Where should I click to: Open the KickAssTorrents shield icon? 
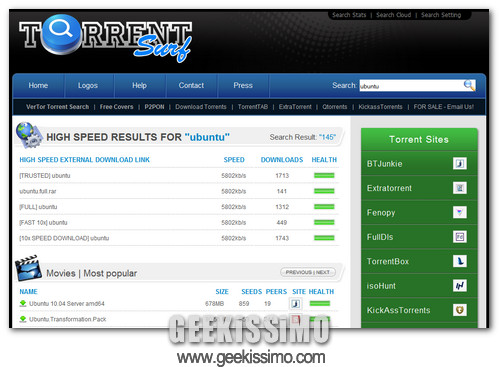click(x=460, y=310)
